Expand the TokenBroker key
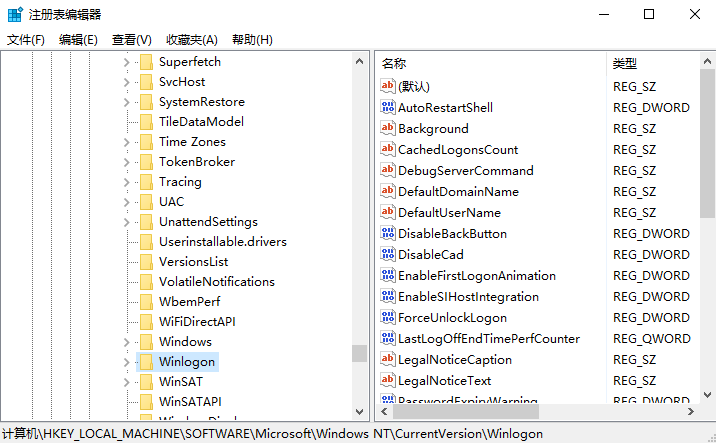The width and height of the screenshot is (716, 443). [x=126, y=162]
